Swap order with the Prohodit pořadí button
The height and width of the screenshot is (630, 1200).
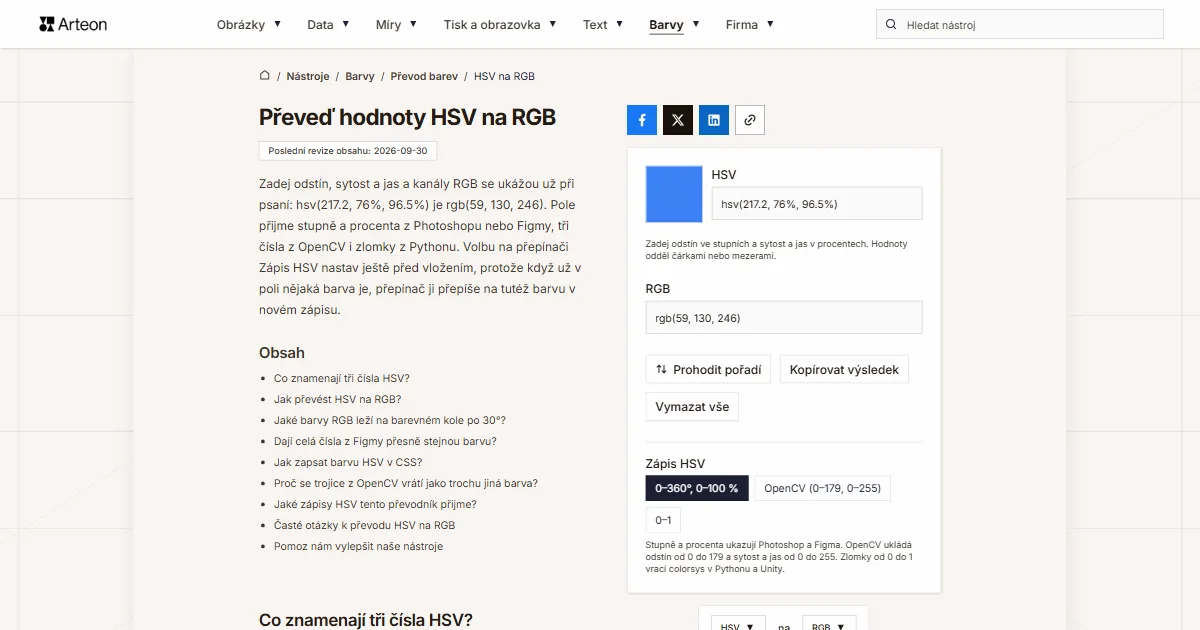coord(708,369)
